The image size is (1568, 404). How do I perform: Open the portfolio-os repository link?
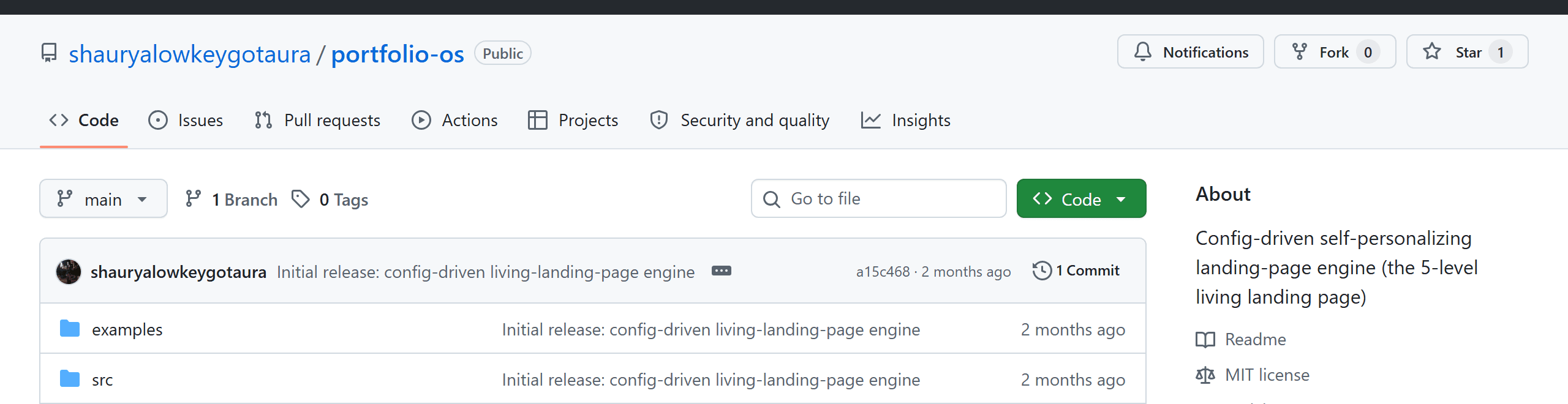tap(398, 54)
